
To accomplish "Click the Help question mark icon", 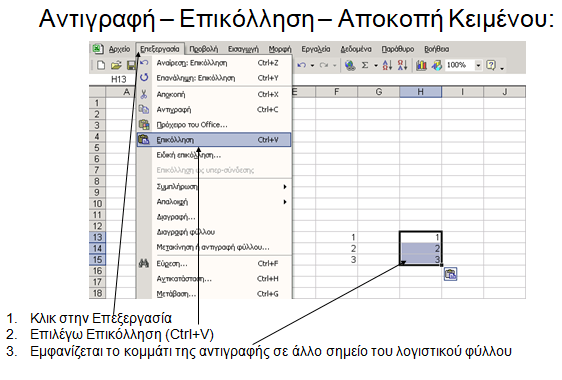I will pyautogui.click(x=491, y=65).
